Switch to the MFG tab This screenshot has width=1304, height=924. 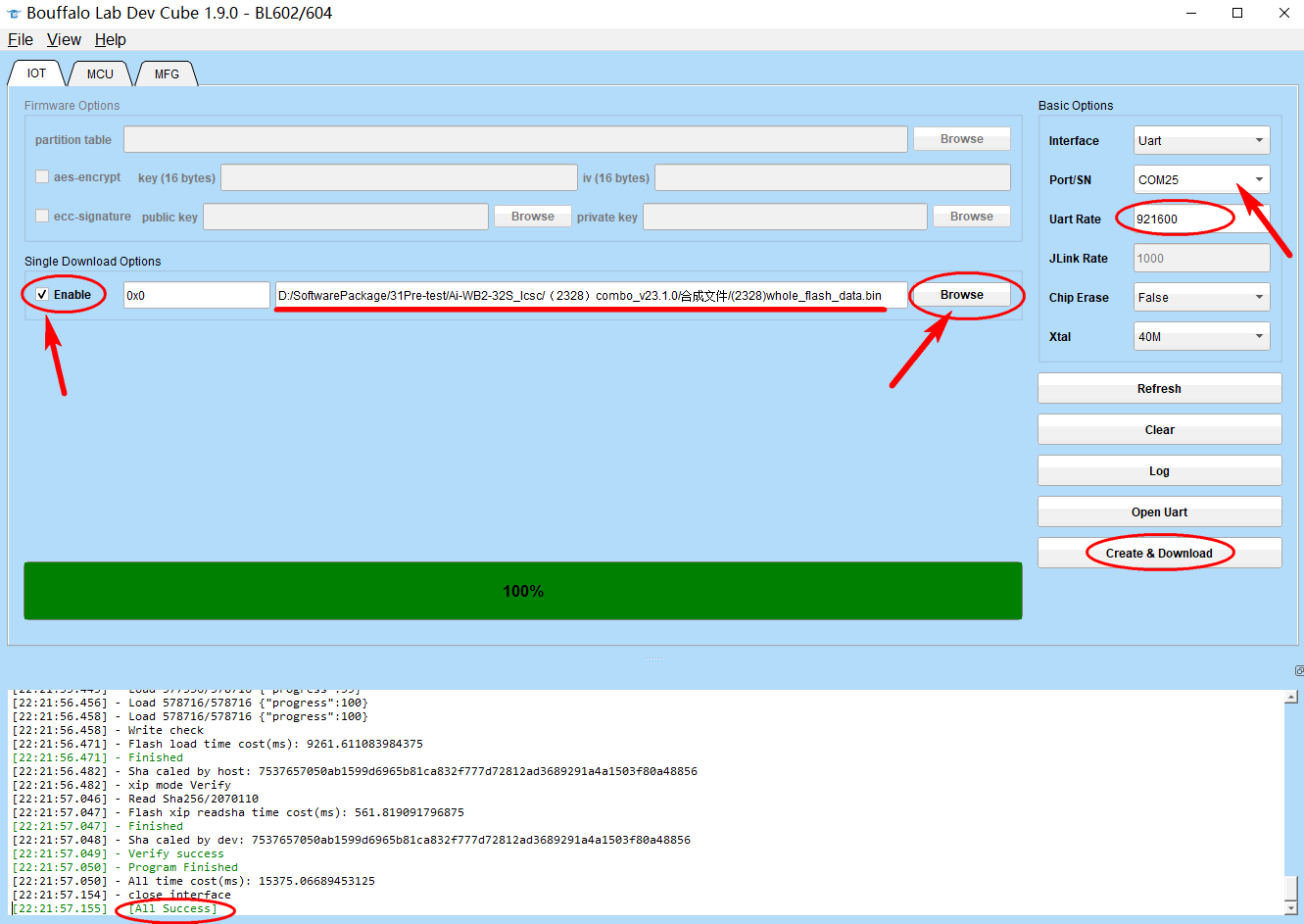pos(167,73)
